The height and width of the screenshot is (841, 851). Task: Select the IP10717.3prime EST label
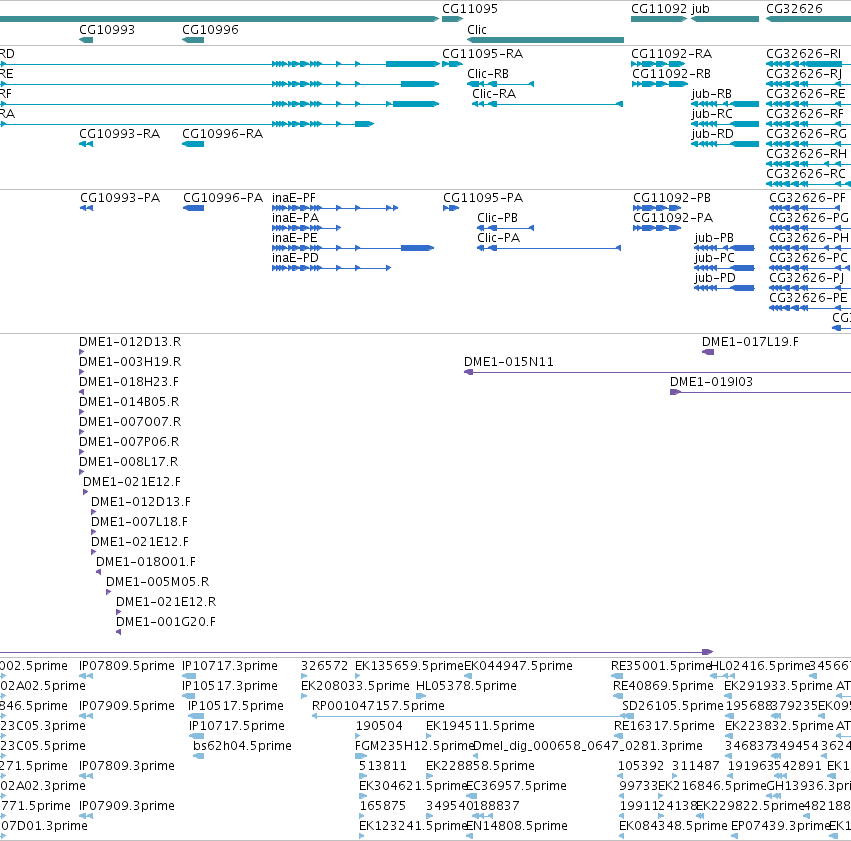click(230, 666)
